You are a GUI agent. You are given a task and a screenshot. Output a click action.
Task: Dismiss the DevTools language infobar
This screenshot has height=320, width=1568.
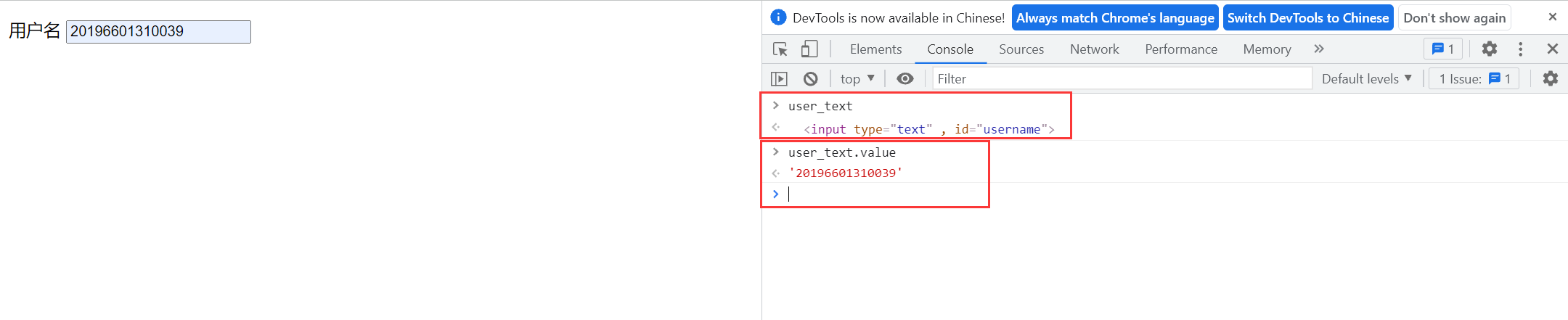(1553, 17)
